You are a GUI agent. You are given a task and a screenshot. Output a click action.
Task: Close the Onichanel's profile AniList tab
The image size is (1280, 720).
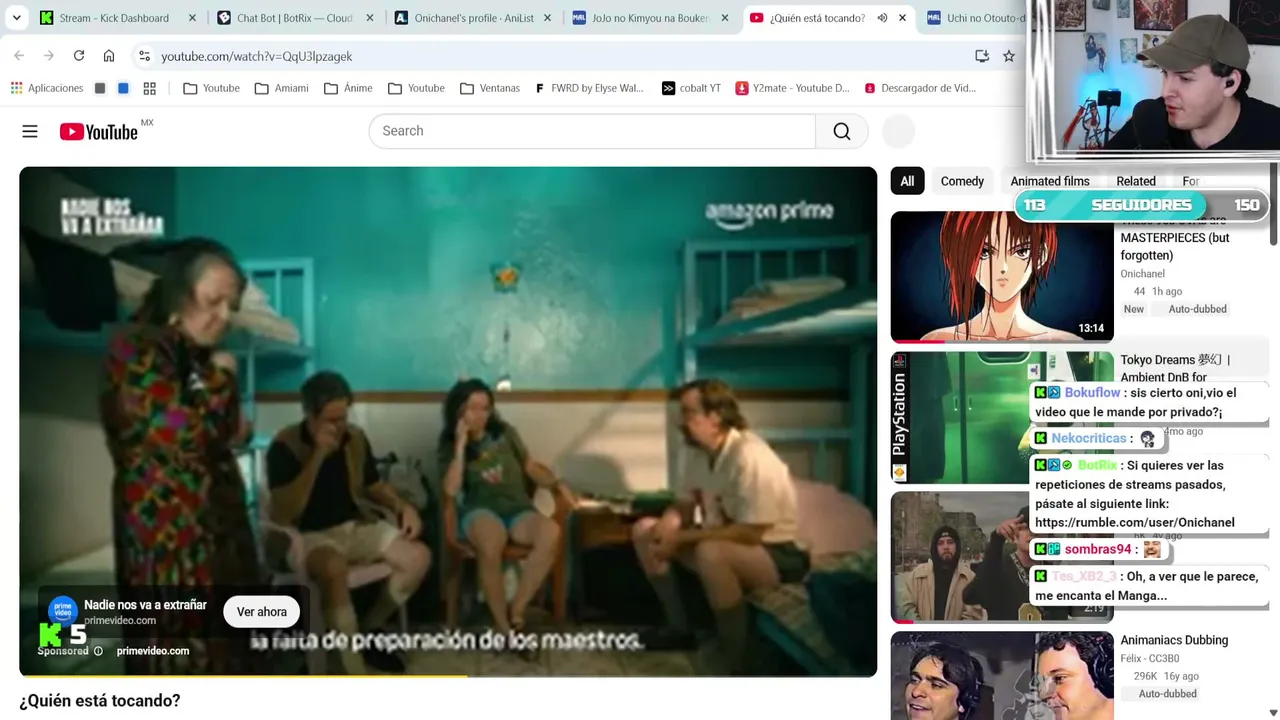pos(547,18)
